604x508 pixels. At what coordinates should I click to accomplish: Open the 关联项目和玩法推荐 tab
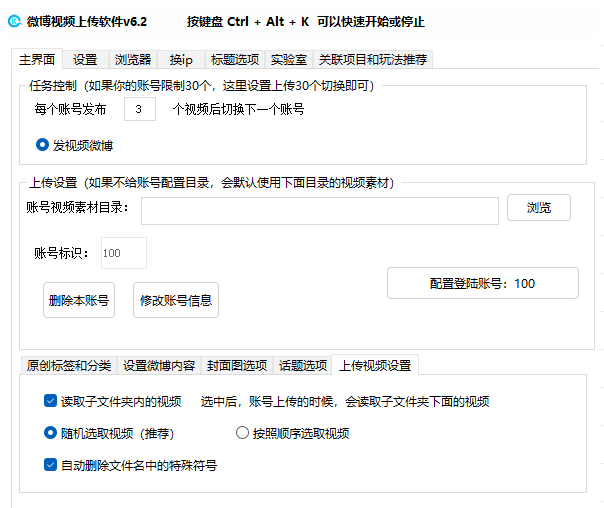pyautogui.click(x=373, y=60)
